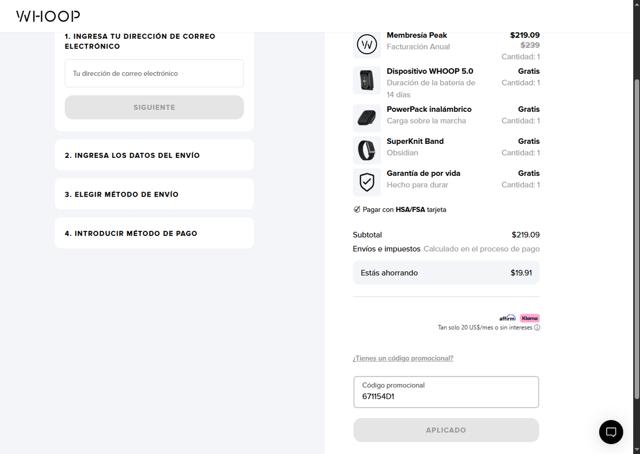
Task: Toggle the Pagar con HSA/FSA tarjeta checkbox
Action: 357,210
